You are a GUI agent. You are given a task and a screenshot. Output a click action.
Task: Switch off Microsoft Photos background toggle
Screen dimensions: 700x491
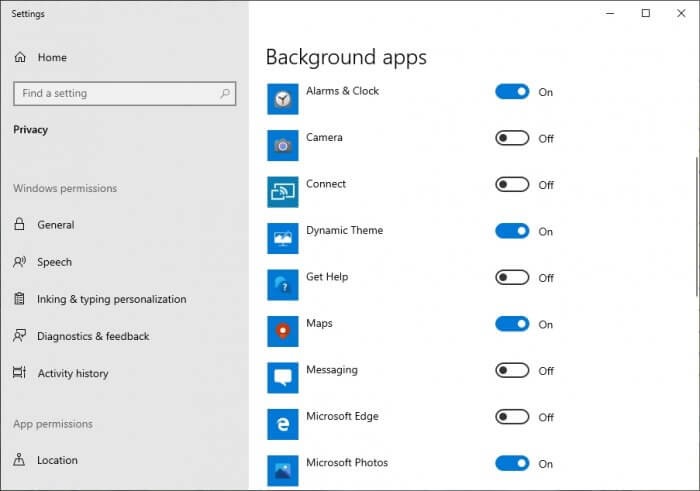tap(512, 463)
